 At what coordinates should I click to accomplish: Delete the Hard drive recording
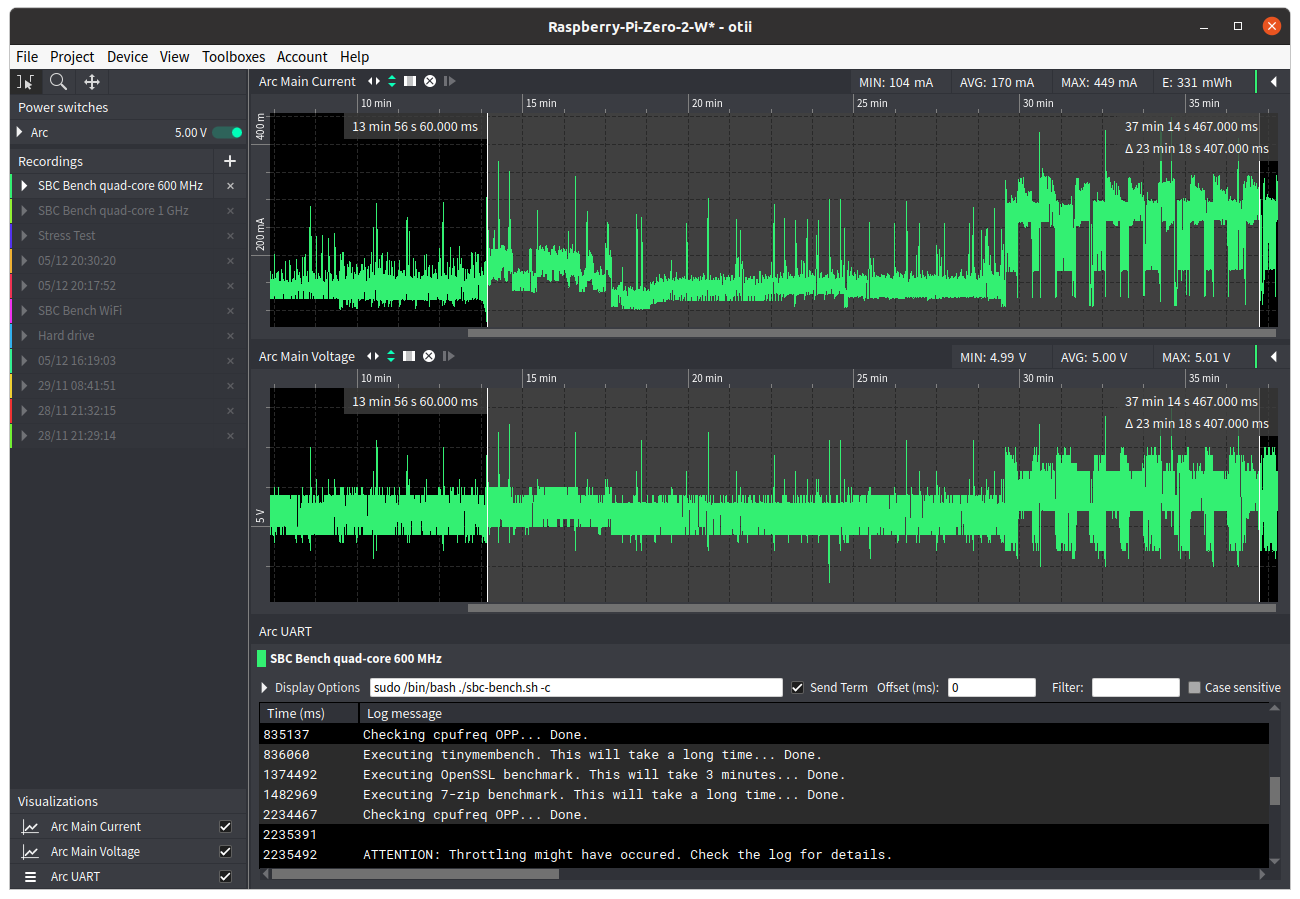(230, 336)
